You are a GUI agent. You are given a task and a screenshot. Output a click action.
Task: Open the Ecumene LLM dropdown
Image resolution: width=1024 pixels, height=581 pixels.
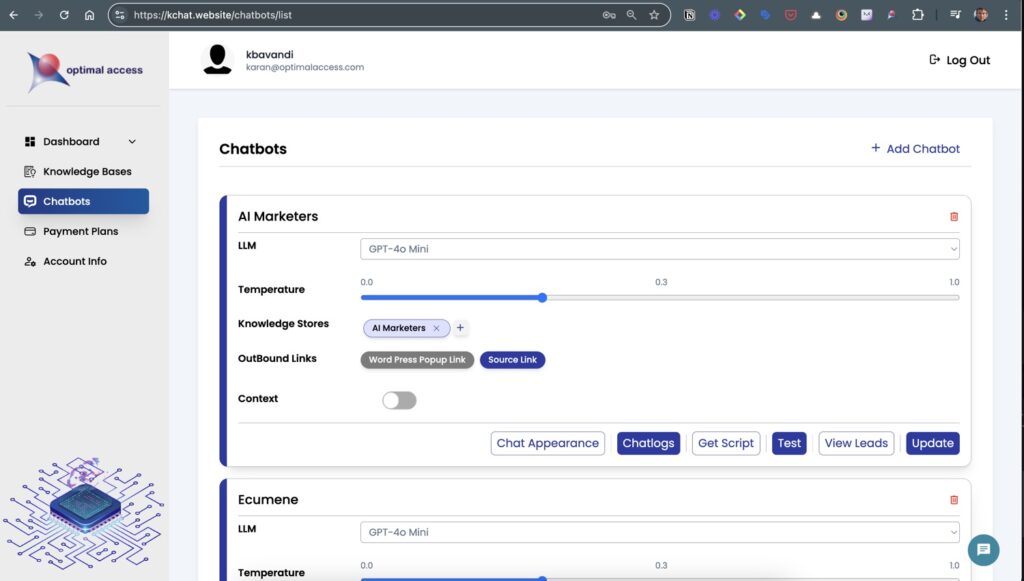click(x=660, y=532)
